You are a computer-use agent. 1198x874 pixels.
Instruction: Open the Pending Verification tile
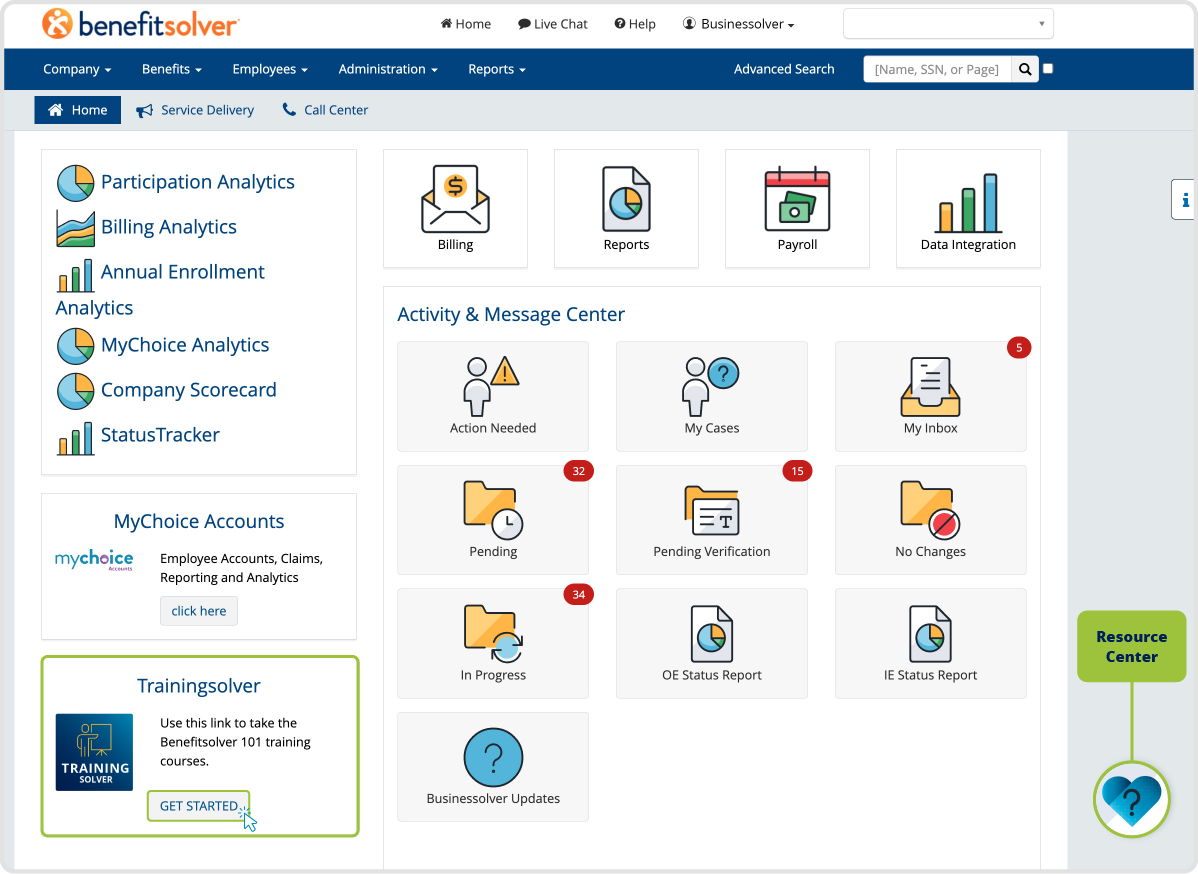click(x=712, y=520)
